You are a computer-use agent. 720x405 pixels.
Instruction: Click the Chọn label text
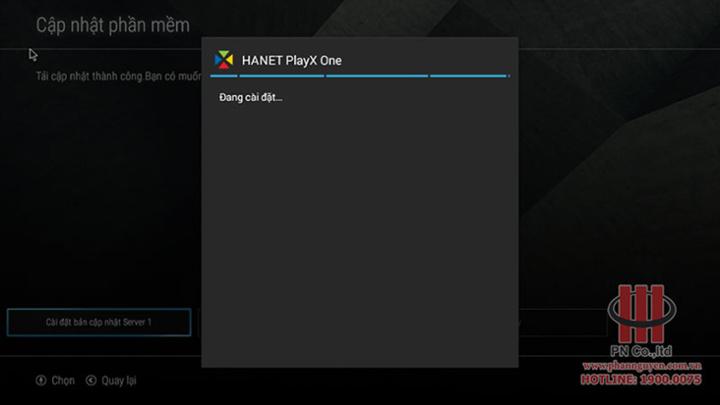click(x=63, y=381)
